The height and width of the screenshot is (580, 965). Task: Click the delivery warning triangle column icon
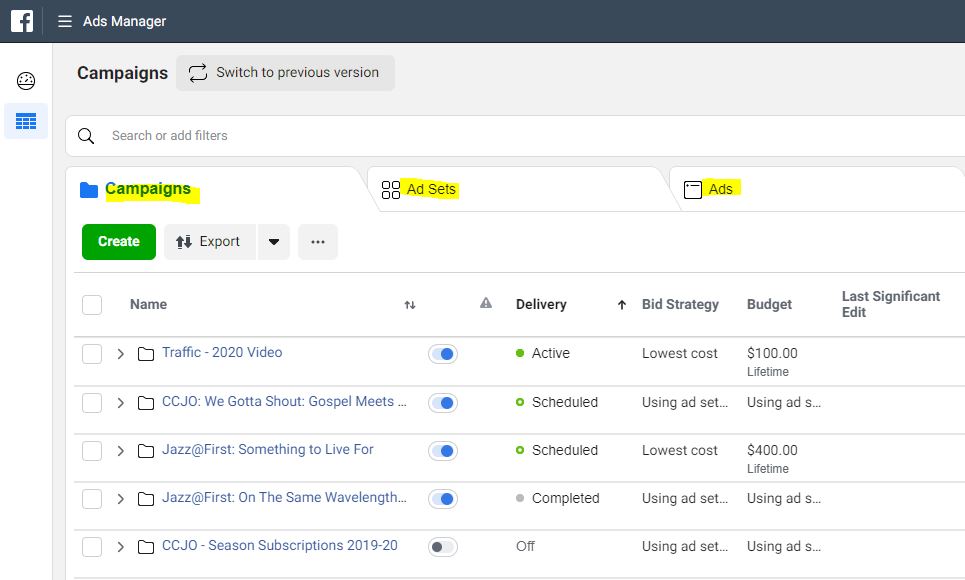tap(486, 303)
